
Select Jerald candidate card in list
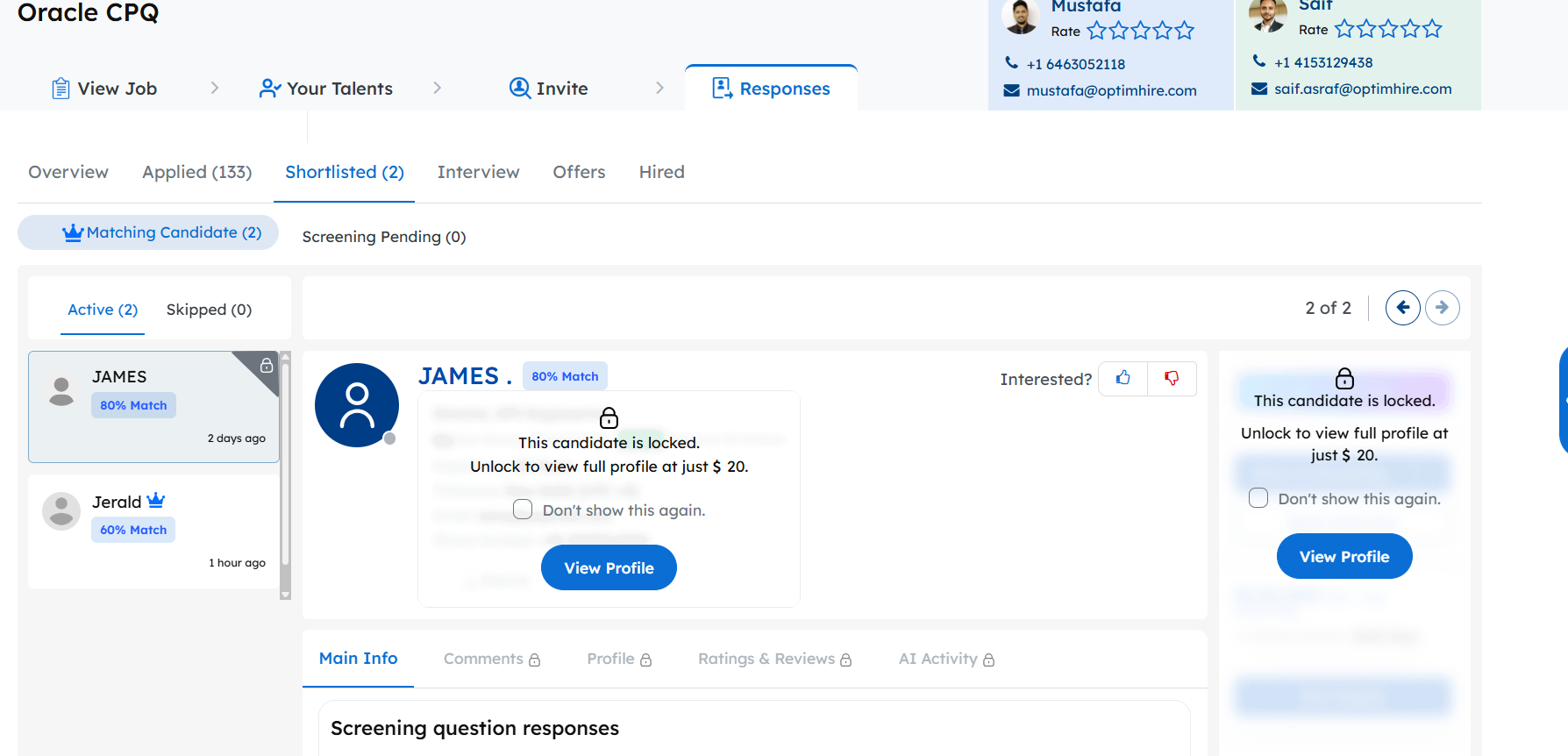coord(153,531)
